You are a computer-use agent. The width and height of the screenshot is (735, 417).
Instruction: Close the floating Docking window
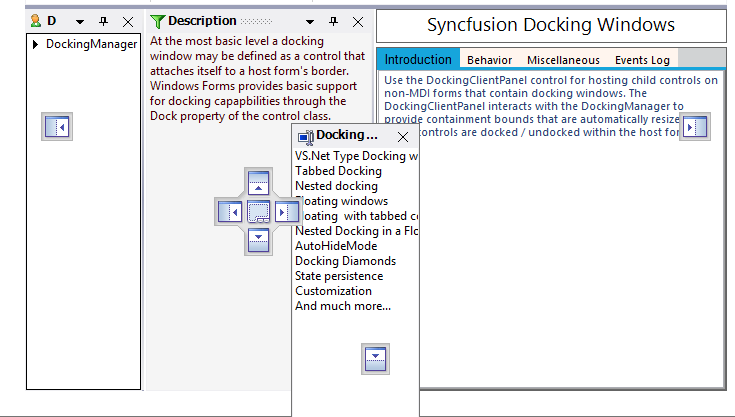point(403,136)
